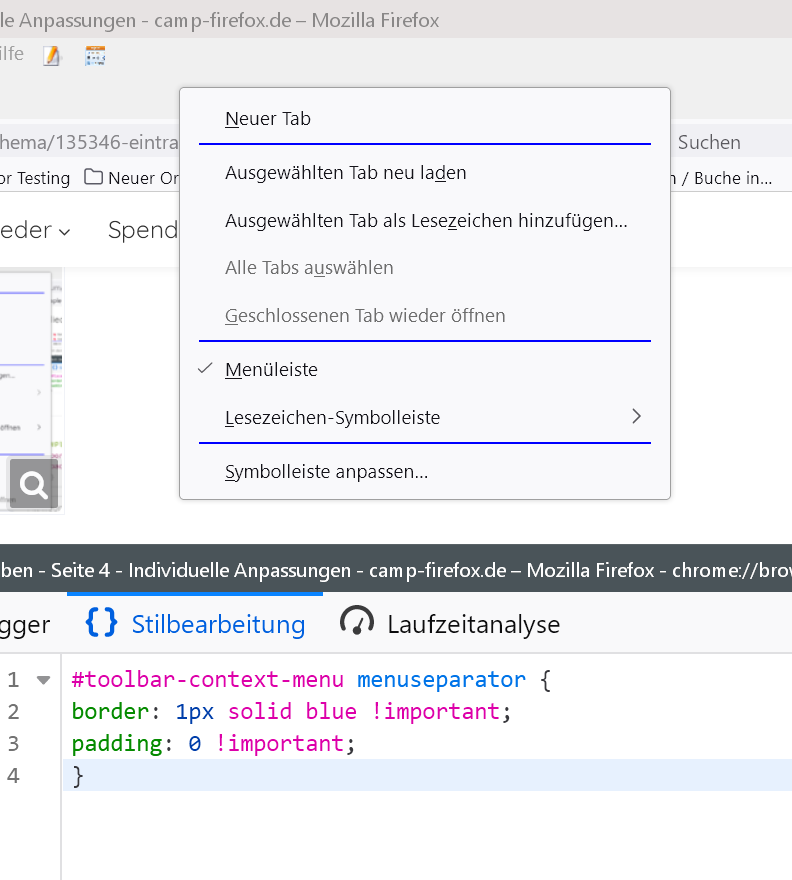The width and height of the screenshot is (792, 880).
Task: Collapse the CSS rule at line 1
Action: pos(43,680)
